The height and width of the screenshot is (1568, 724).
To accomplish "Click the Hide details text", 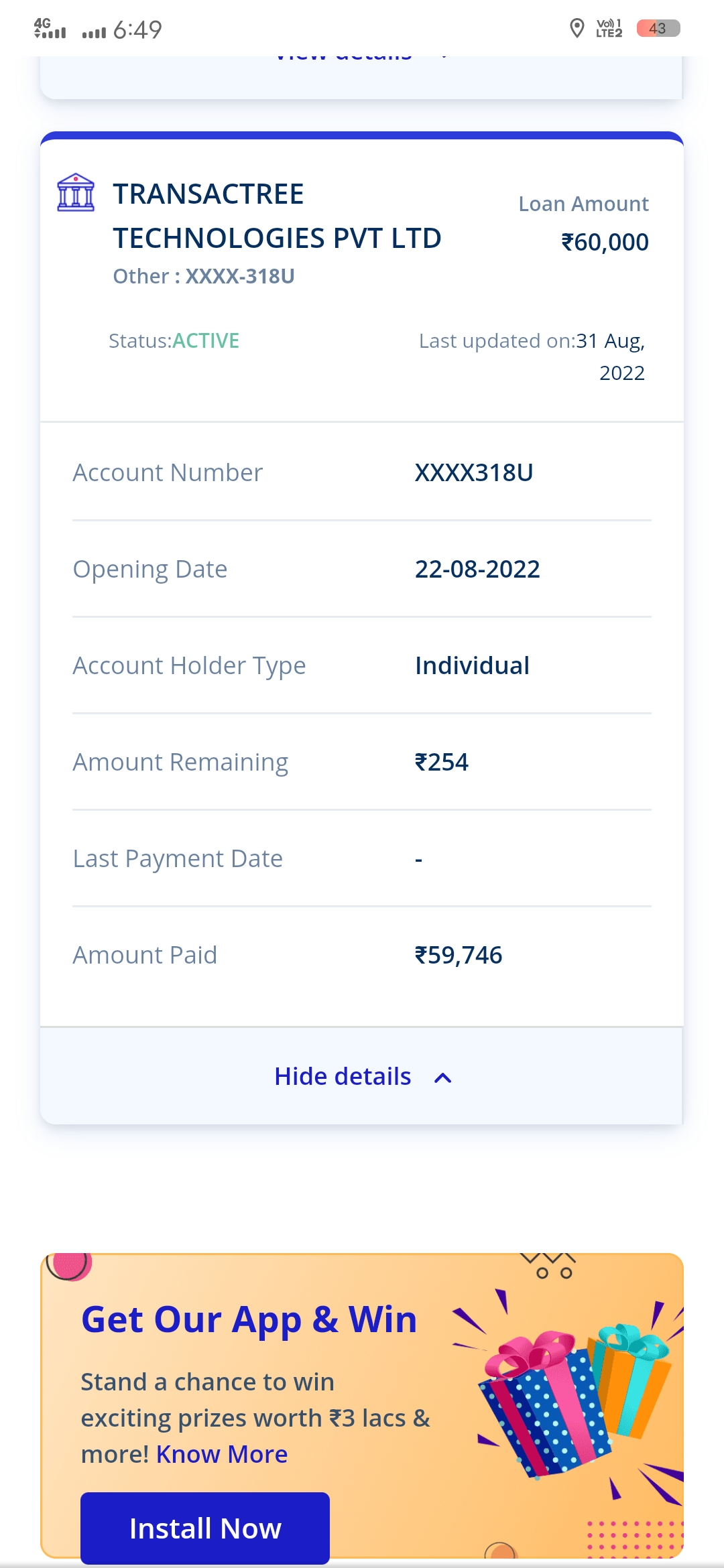I will click(x=343, y=1076).
